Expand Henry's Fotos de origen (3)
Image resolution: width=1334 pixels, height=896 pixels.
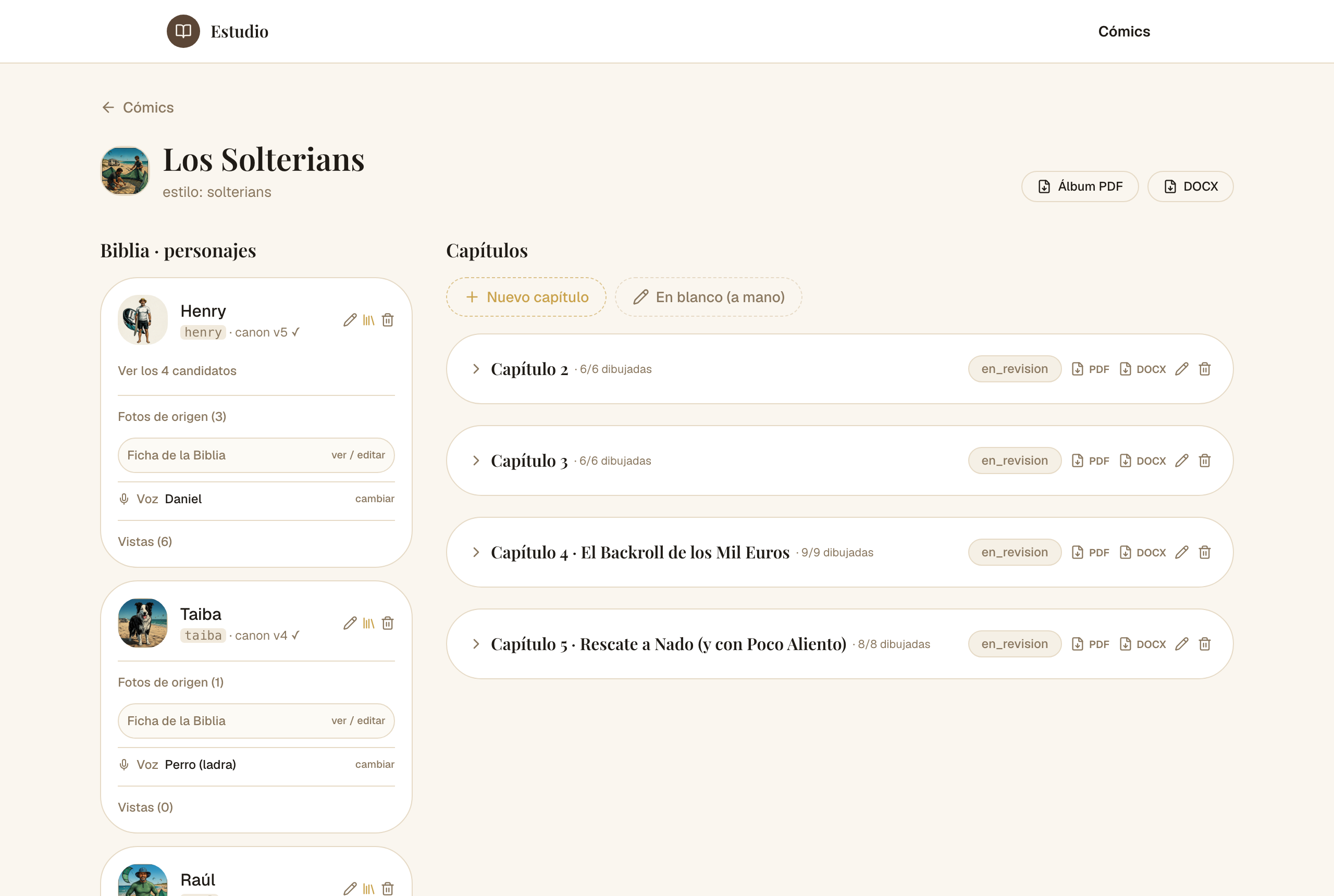172,417
